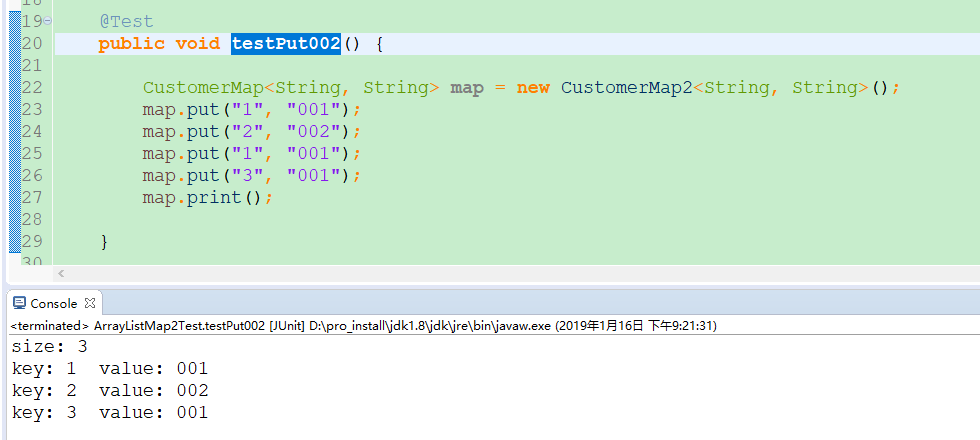
Task: Click the 2019 timestamp in console header
Action: [636, 326]
